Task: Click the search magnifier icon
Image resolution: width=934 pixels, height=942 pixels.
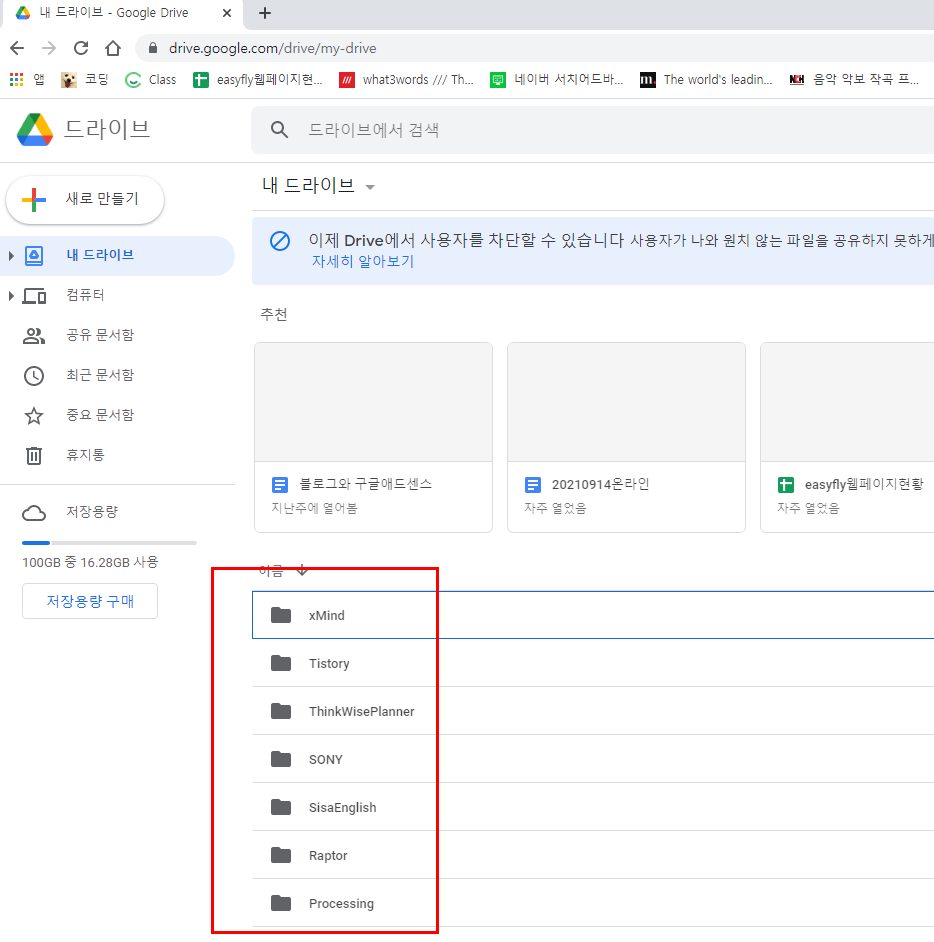Action: coord(279,129)
